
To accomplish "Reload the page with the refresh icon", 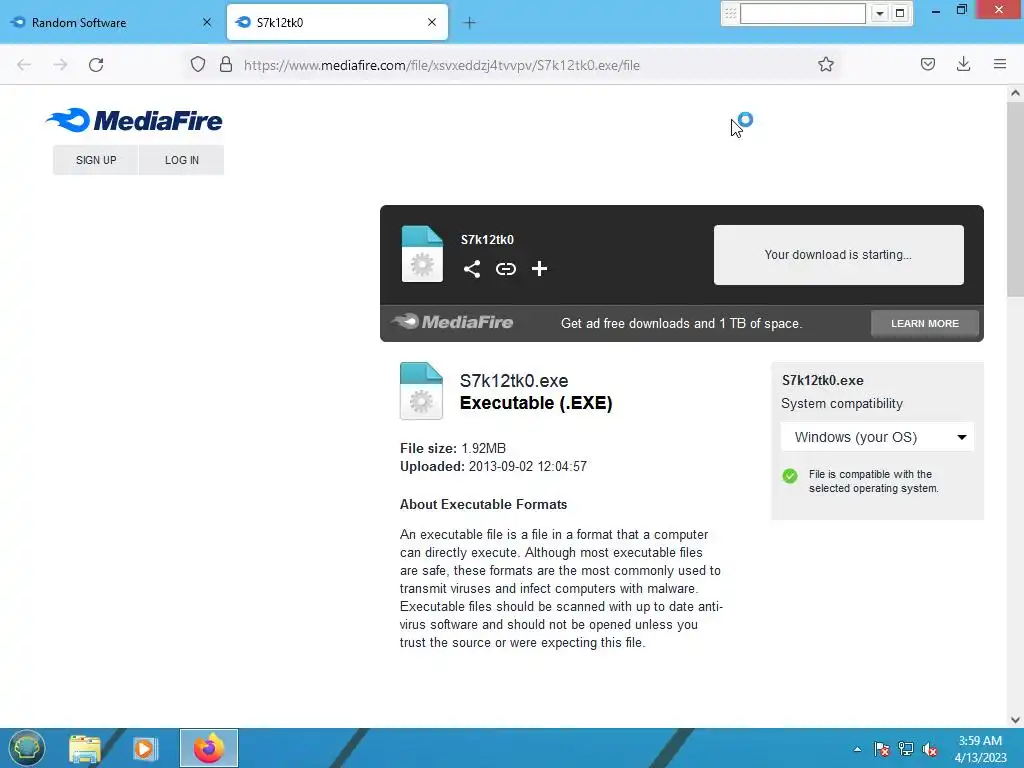I will click(96, 65).
